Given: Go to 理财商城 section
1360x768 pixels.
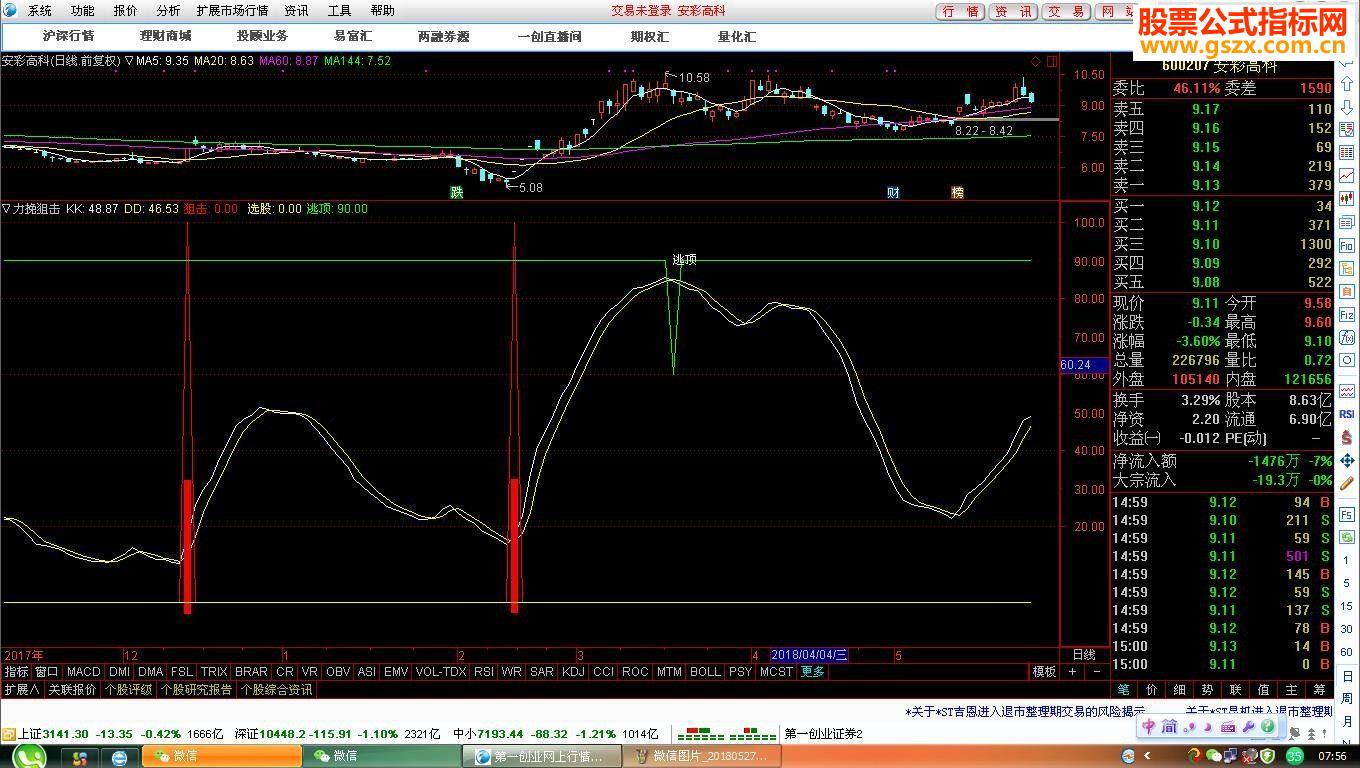Looking at the screenshot, I should tap(166, 36).
